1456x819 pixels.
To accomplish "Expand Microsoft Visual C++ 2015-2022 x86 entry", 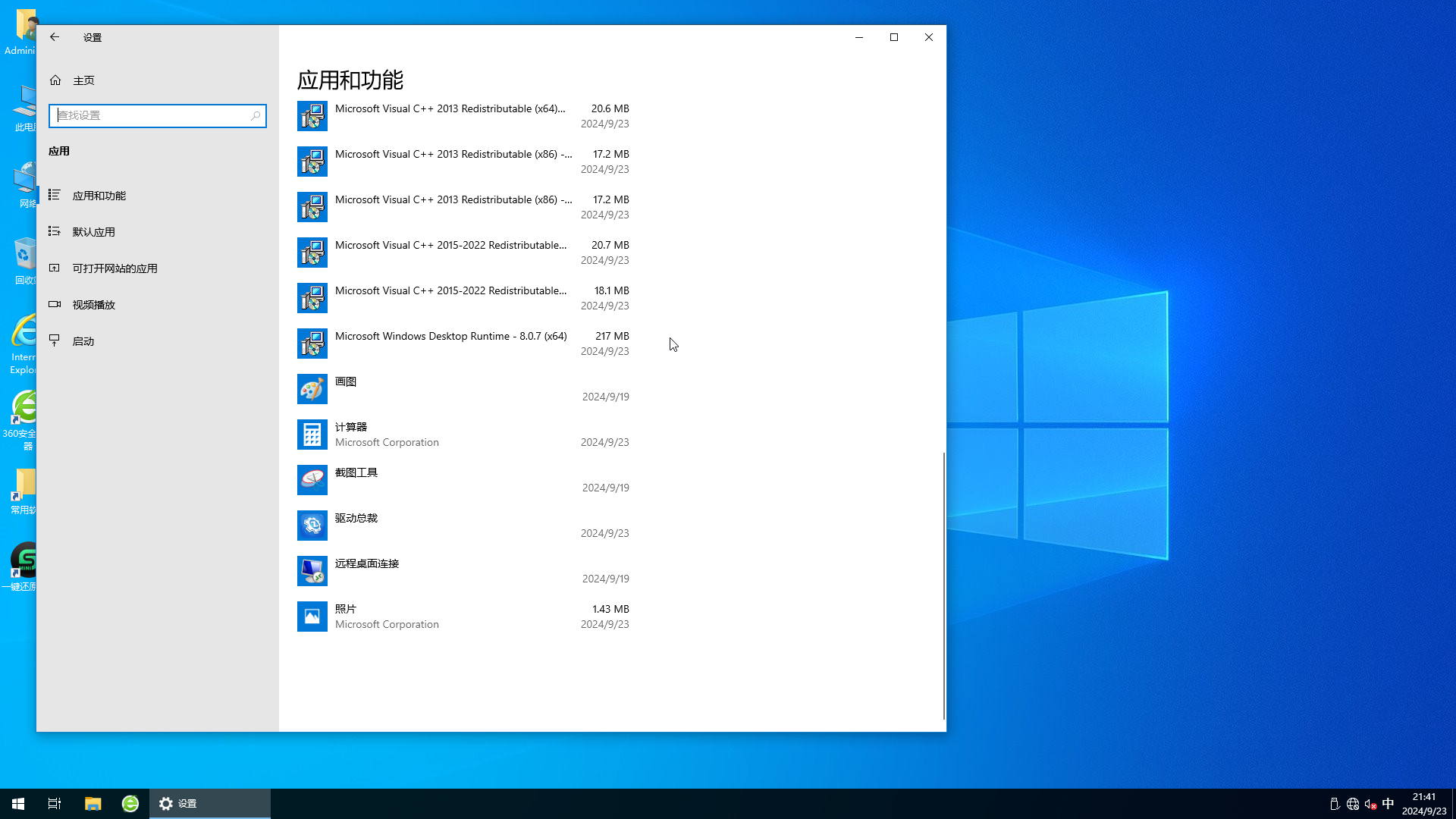I will [x=463, y=297].
